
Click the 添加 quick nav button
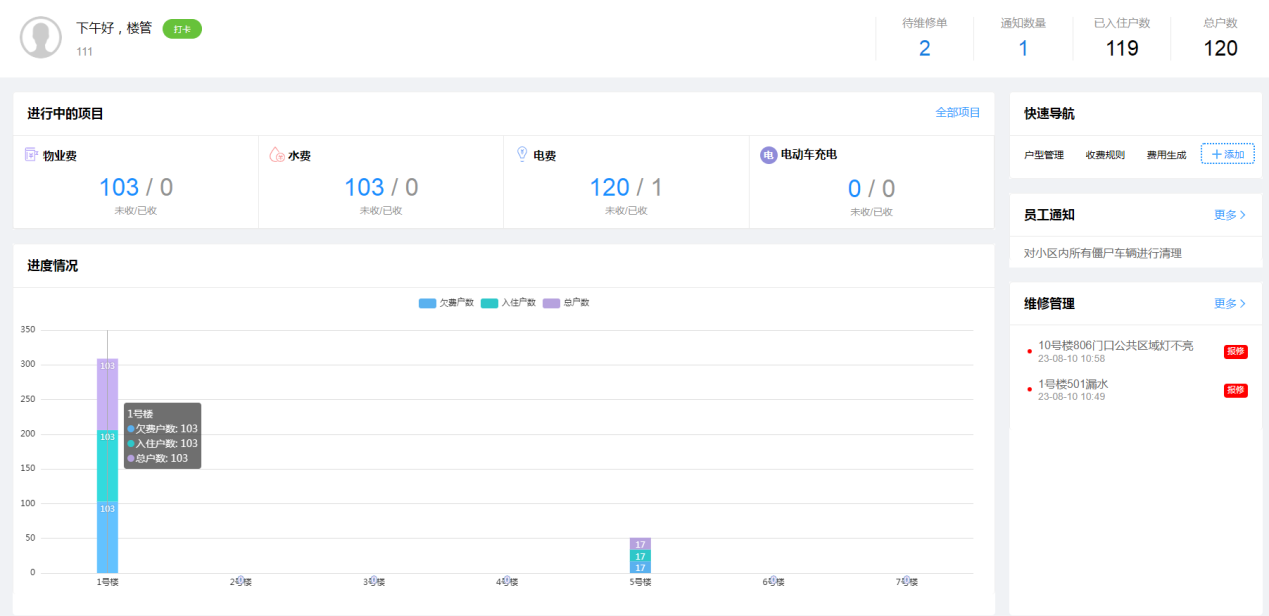coord(1227,154)
